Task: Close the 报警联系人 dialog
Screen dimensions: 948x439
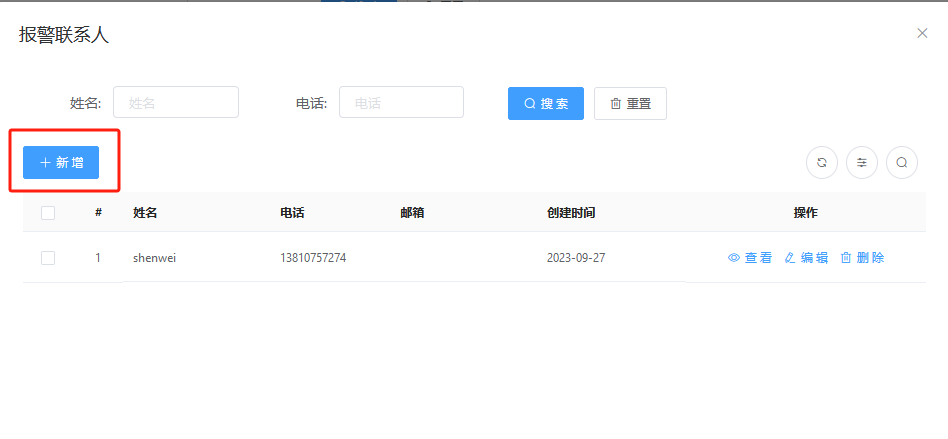Action: (x=922, y=33)
